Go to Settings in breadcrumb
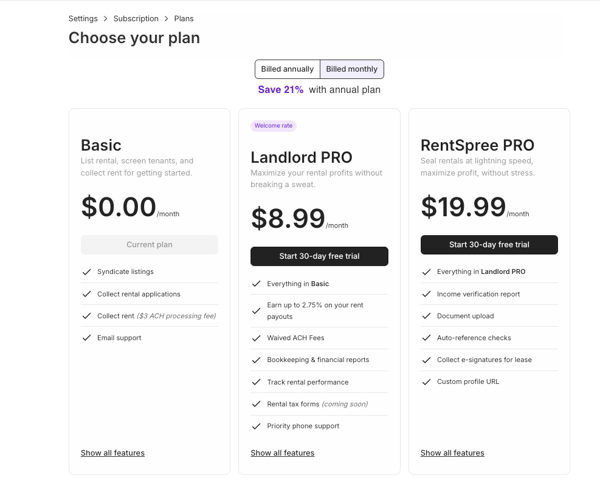Viewport: 600px width, 486px height. pyautogui.click(x=83, y=18)
